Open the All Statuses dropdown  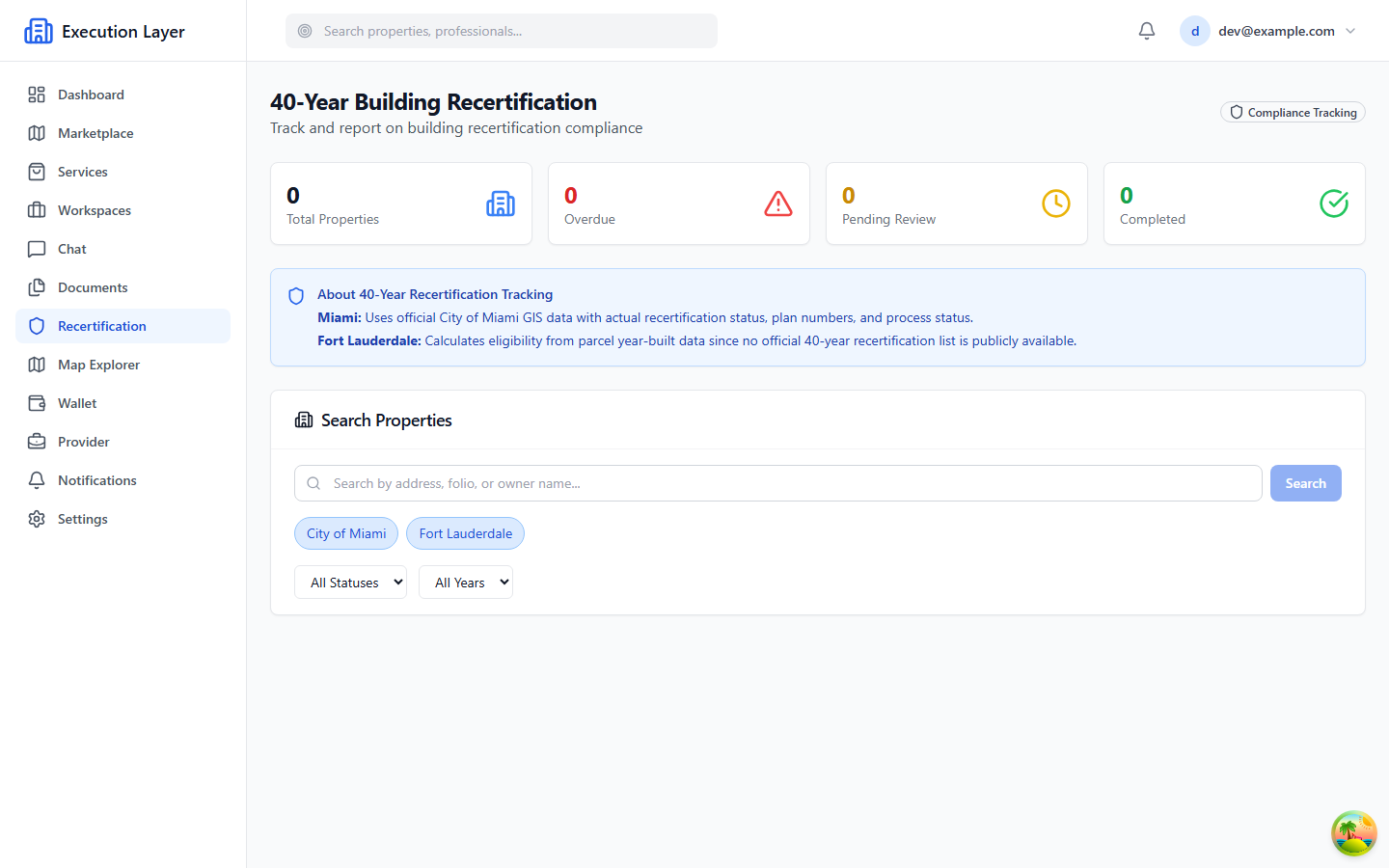pos(350,583)
